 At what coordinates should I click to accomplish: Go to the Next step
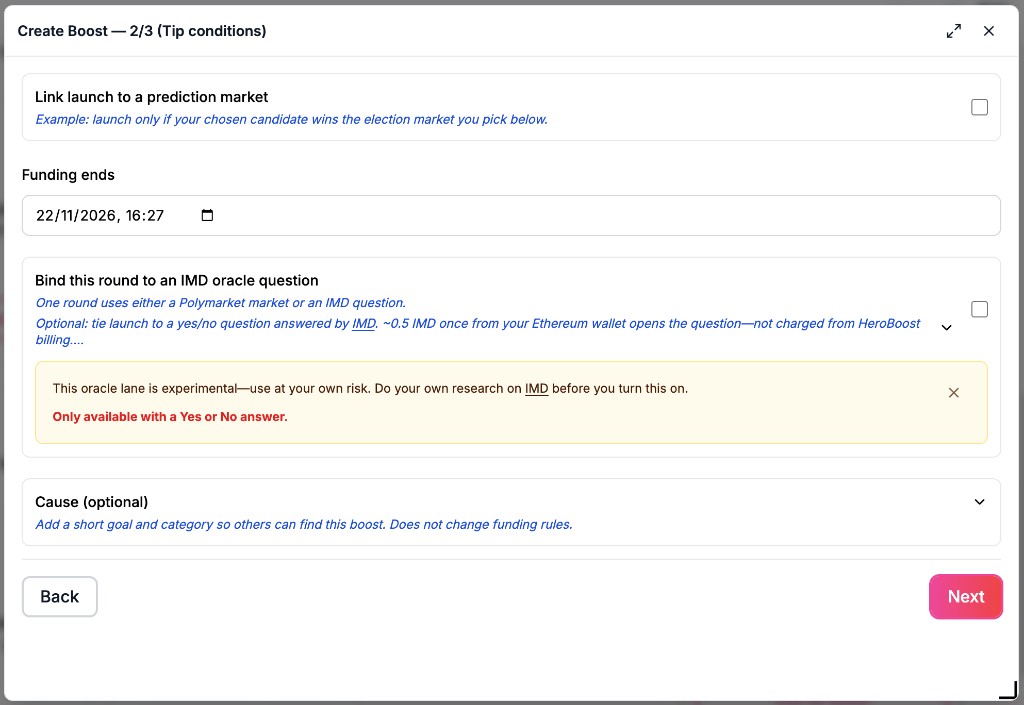(x=965, y=597)
